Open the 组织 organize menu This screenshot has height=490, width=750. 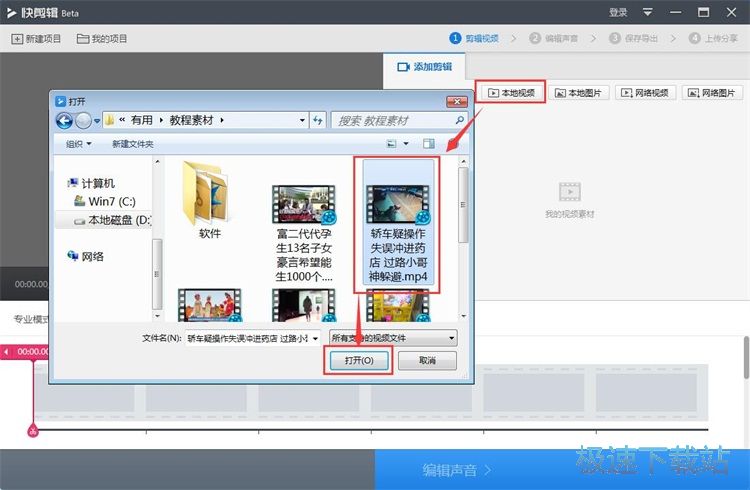pyautogui.click(x=78, y=144)
